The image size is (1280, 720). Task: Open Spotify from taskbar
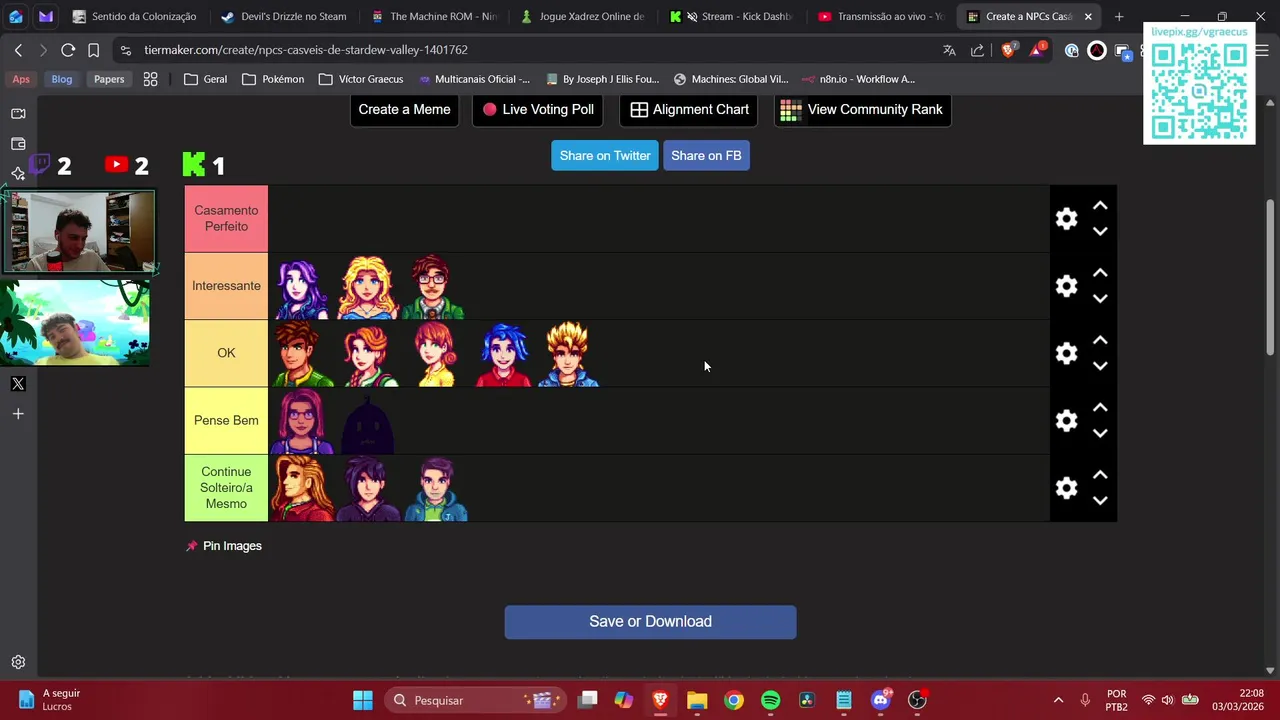click(770, 700)
